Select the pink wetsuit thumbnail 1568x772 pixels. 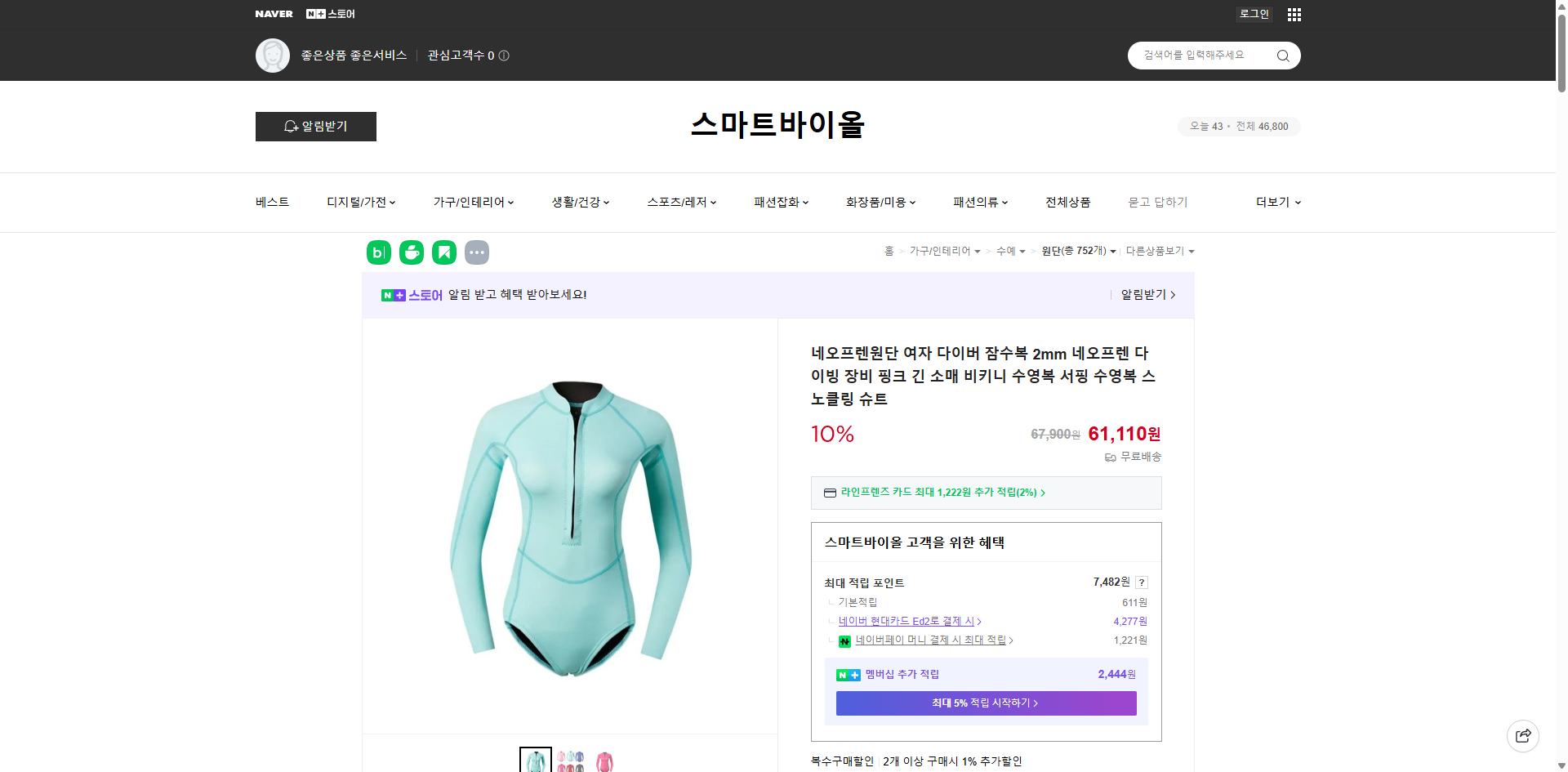click(604, 761)
